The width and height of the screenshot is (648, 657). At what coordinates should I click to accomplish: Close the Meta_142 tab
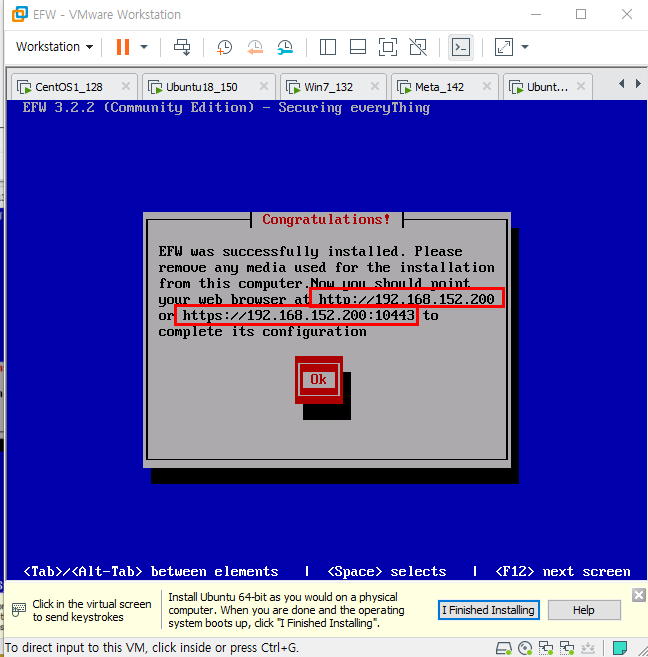tap(487, 86)
